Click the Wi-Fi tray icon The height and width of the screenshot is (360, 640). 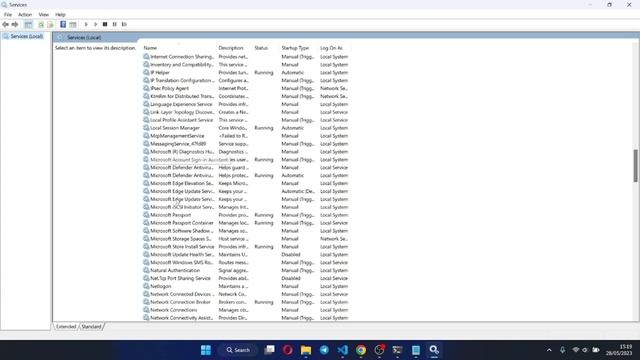coord(576,350)
